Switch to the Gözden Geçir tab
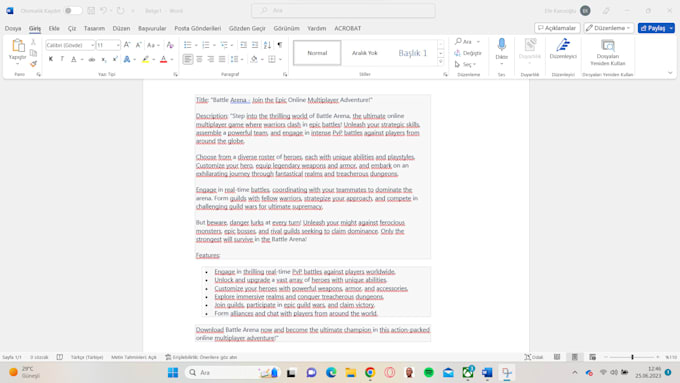The image size is (680, 383). click(247, 28)
